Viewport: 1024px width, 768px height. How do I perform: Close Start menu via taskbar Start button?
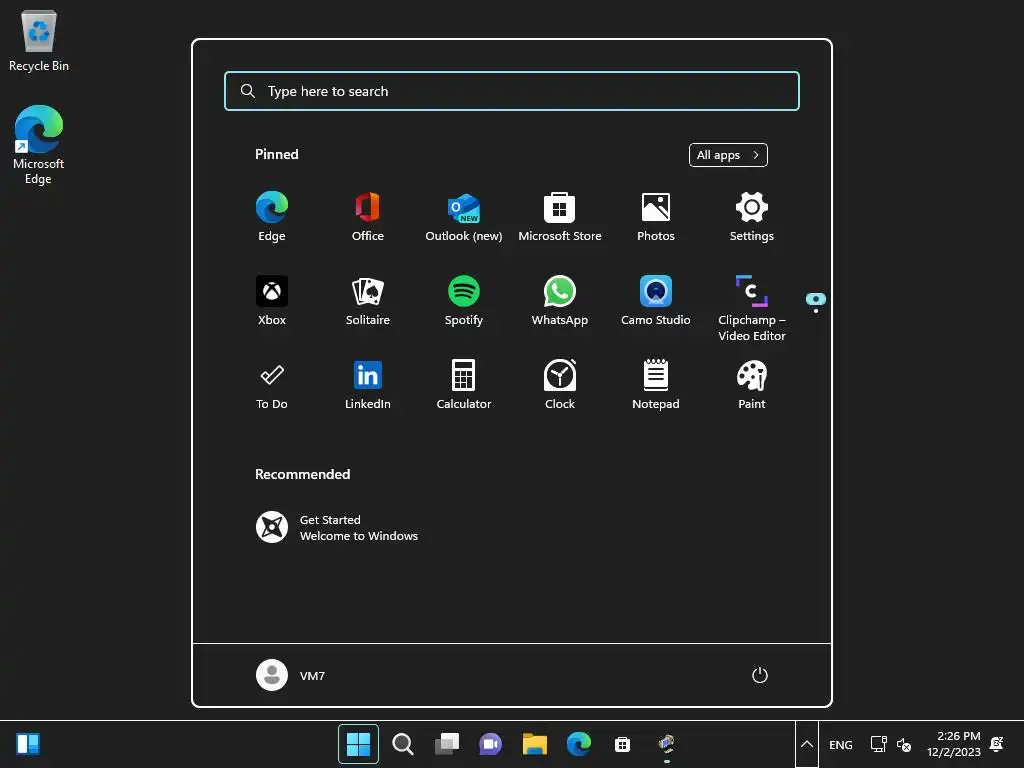358,744
